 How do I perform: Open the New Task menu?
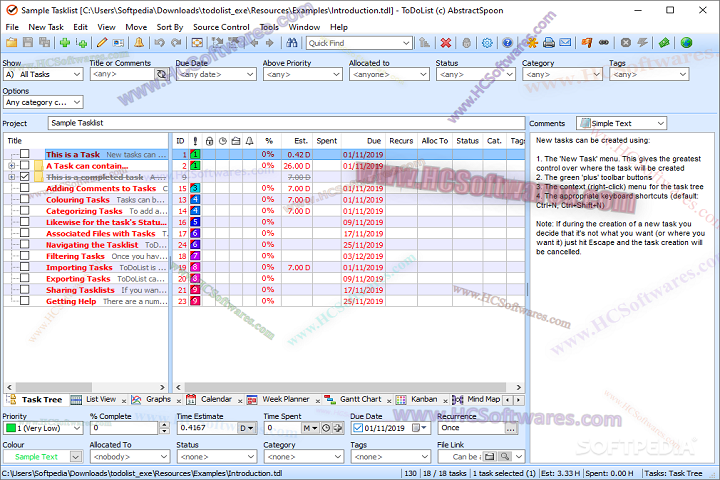pyautogui.click(x=46, y=27)
